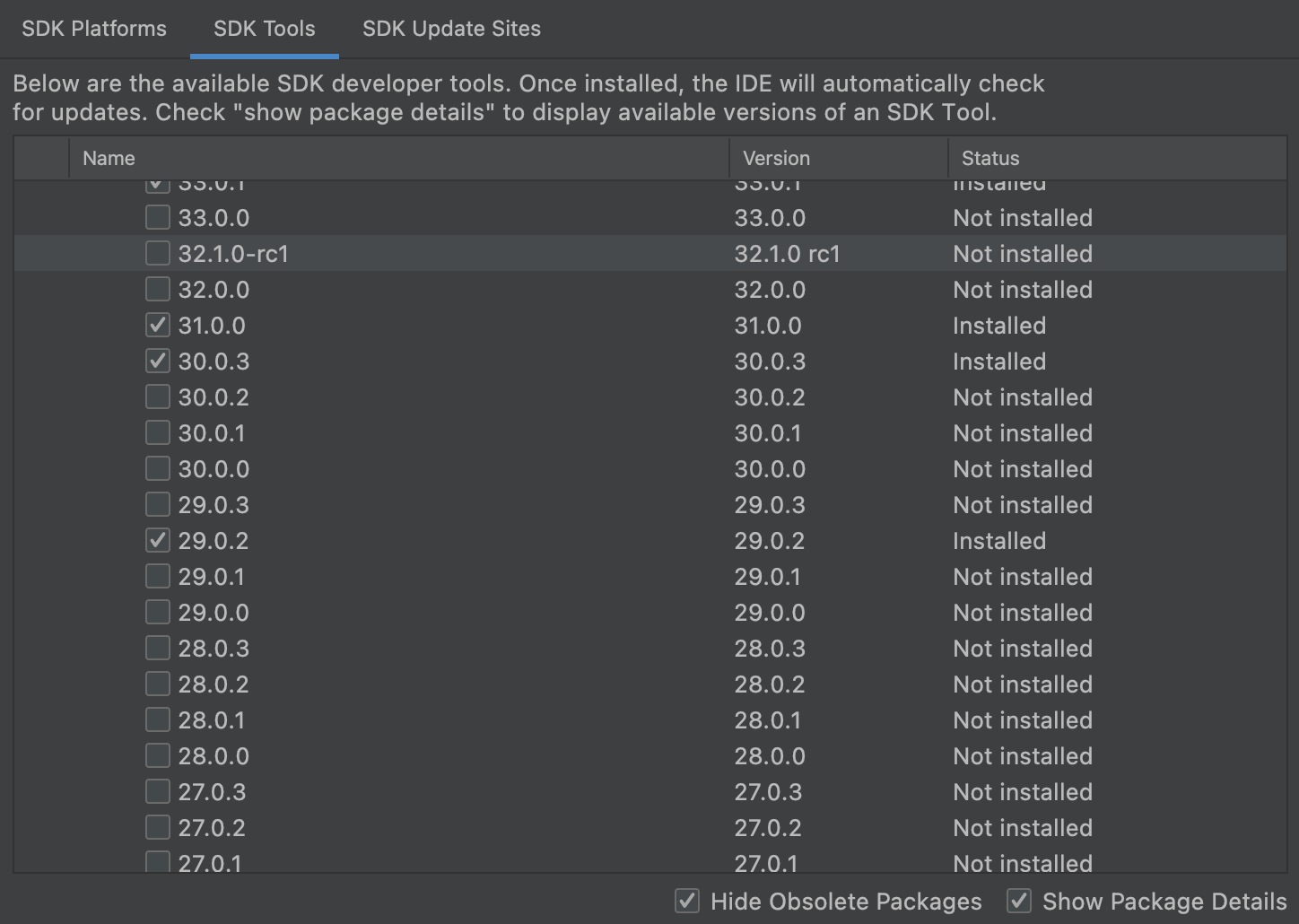Enable the 30.0.2 checkbox
The height and width of the screenshot is (924, 1299).
click(157, 397)
